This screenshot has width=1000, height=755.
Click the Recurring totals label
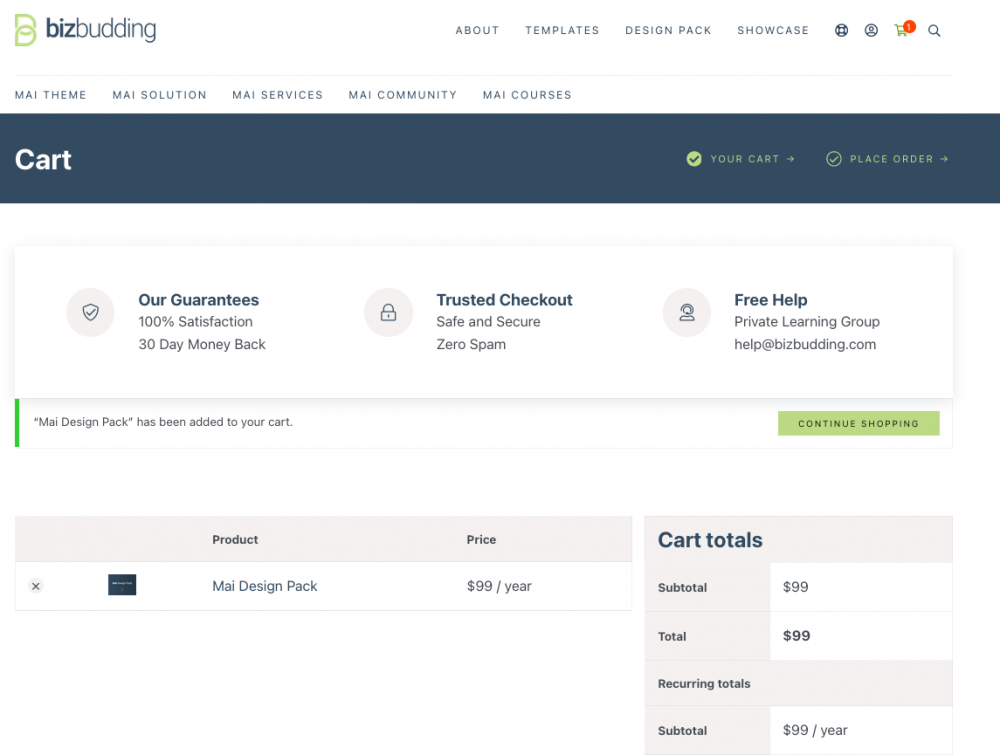704,684
